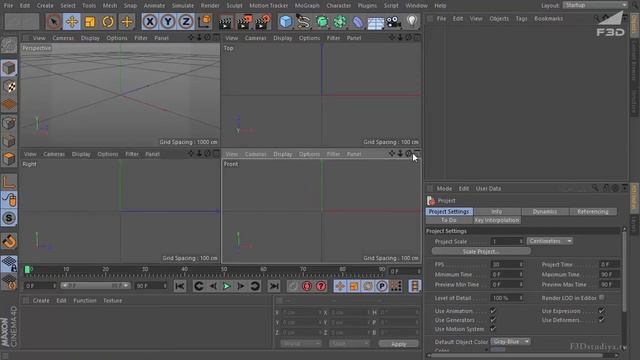
Task: Click the Scale Project button
Action: [481, 251]
